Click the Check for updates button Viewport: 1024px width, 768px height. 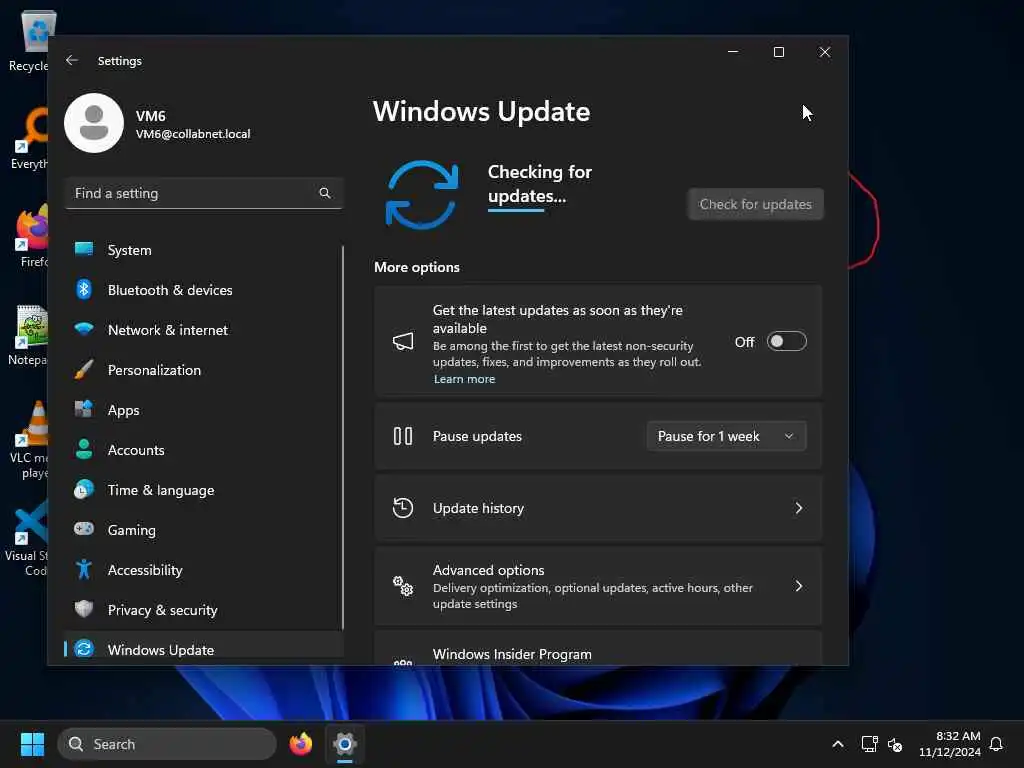coord(756,204)
